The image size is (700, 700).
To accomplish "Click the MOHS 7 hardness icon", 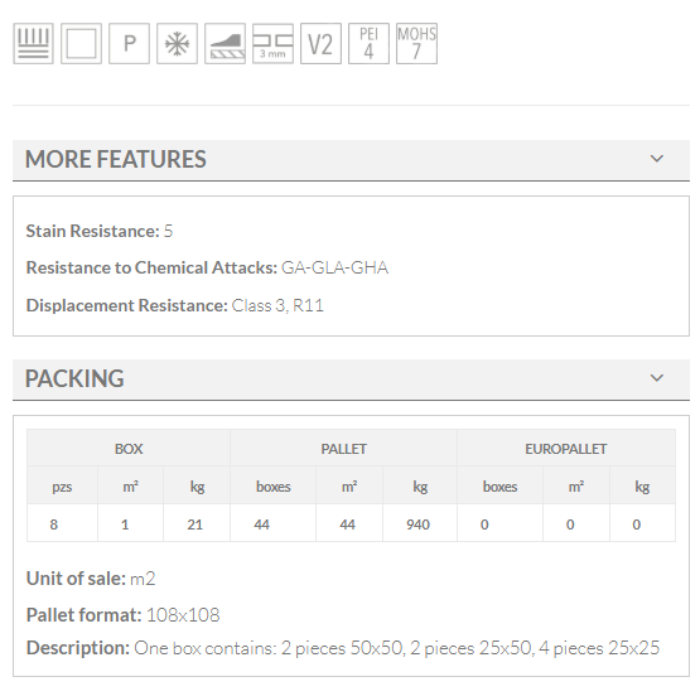I will 416,44.
